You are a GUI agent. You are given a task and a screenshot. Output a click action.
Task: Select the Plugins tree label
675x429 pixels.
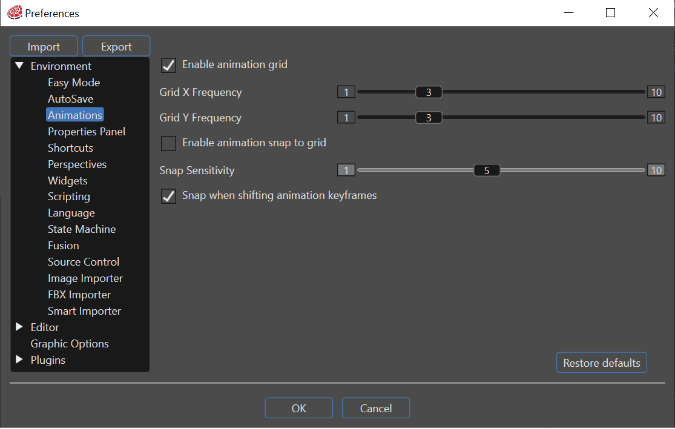tap(48, 360)
